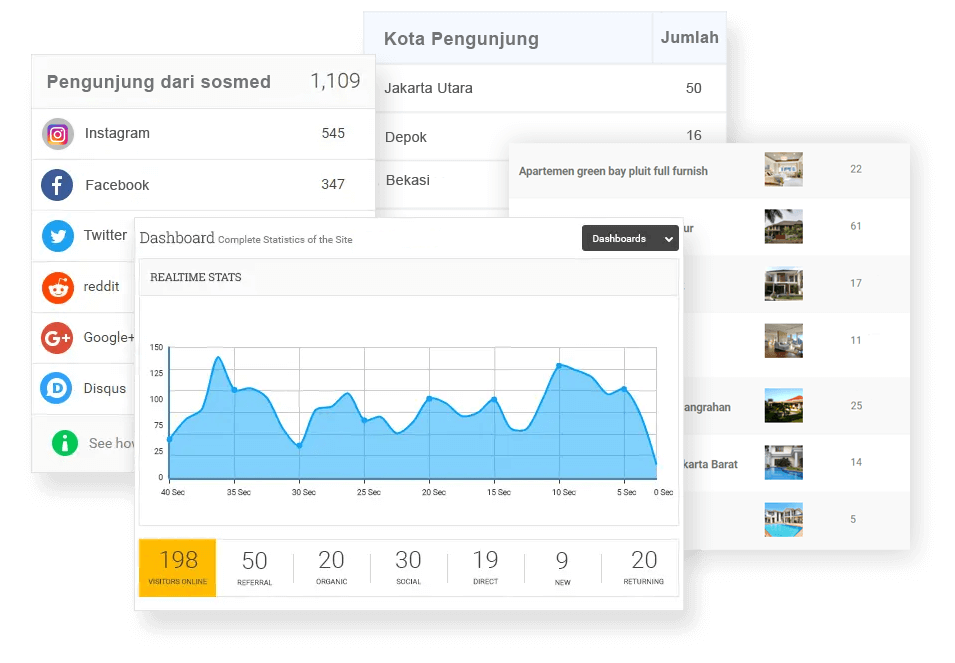The width and height of the screenshot is (955, 663).
Task: Open the property thumbnail with 61 views
Action: (x=783, y=226)
